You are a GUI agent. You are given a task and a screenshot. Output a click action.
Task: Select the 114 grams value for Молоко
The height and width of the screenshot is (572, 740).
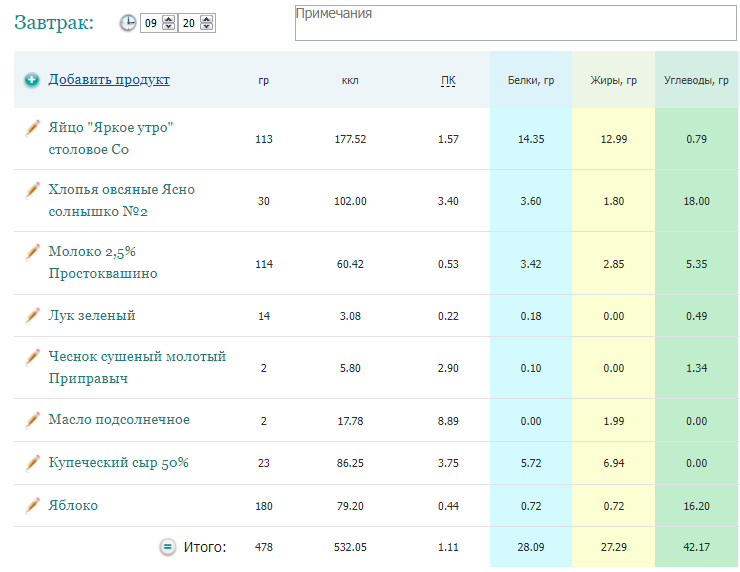click(x=264, y=264)
